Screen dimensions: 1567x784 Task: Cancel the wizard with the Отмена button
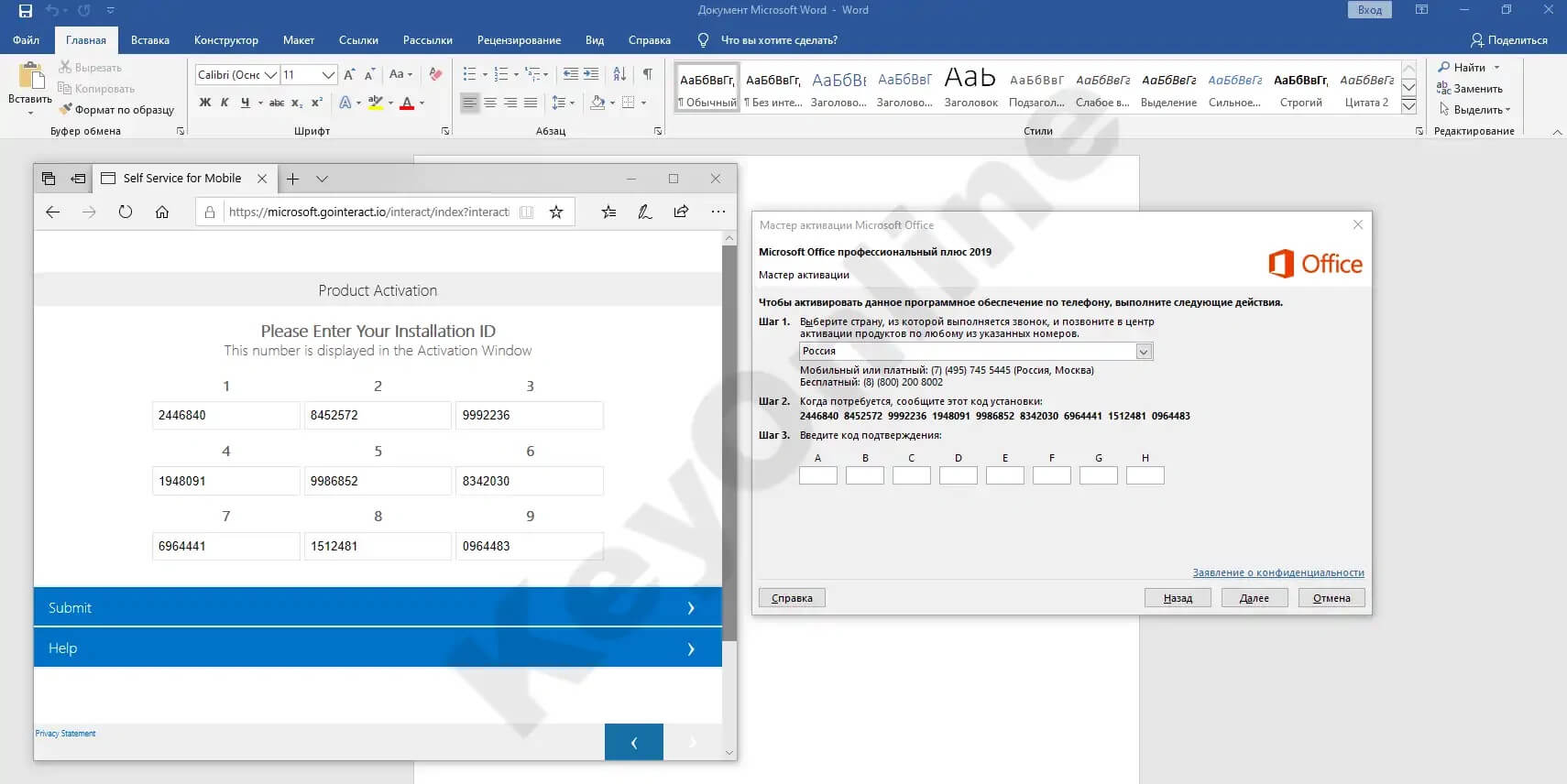point(1331,598)
